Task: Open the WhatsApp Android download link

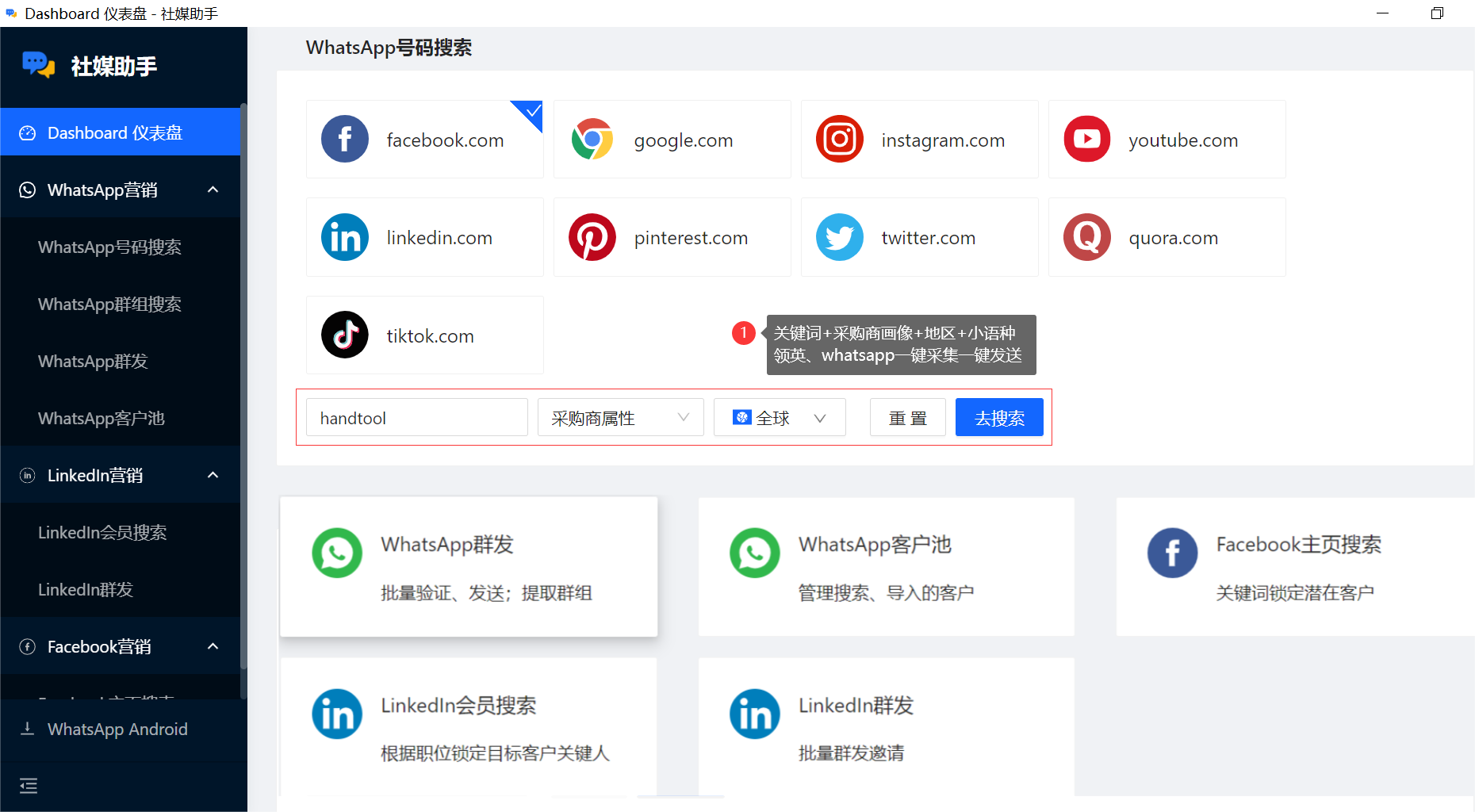Action: pyautogui.click(x=117, y=730)
